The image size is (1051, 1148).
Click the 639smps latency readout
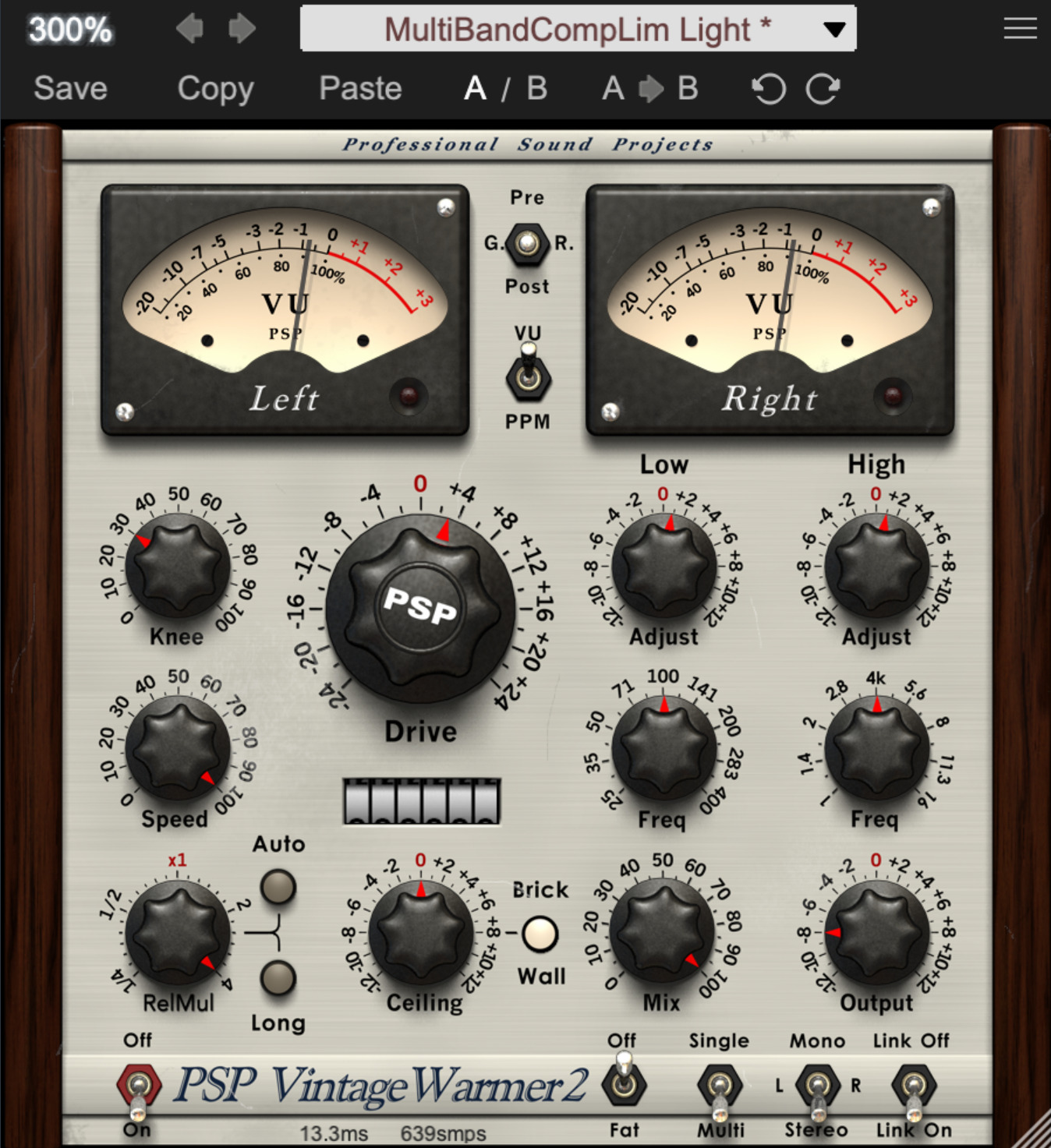point(444,1133)
